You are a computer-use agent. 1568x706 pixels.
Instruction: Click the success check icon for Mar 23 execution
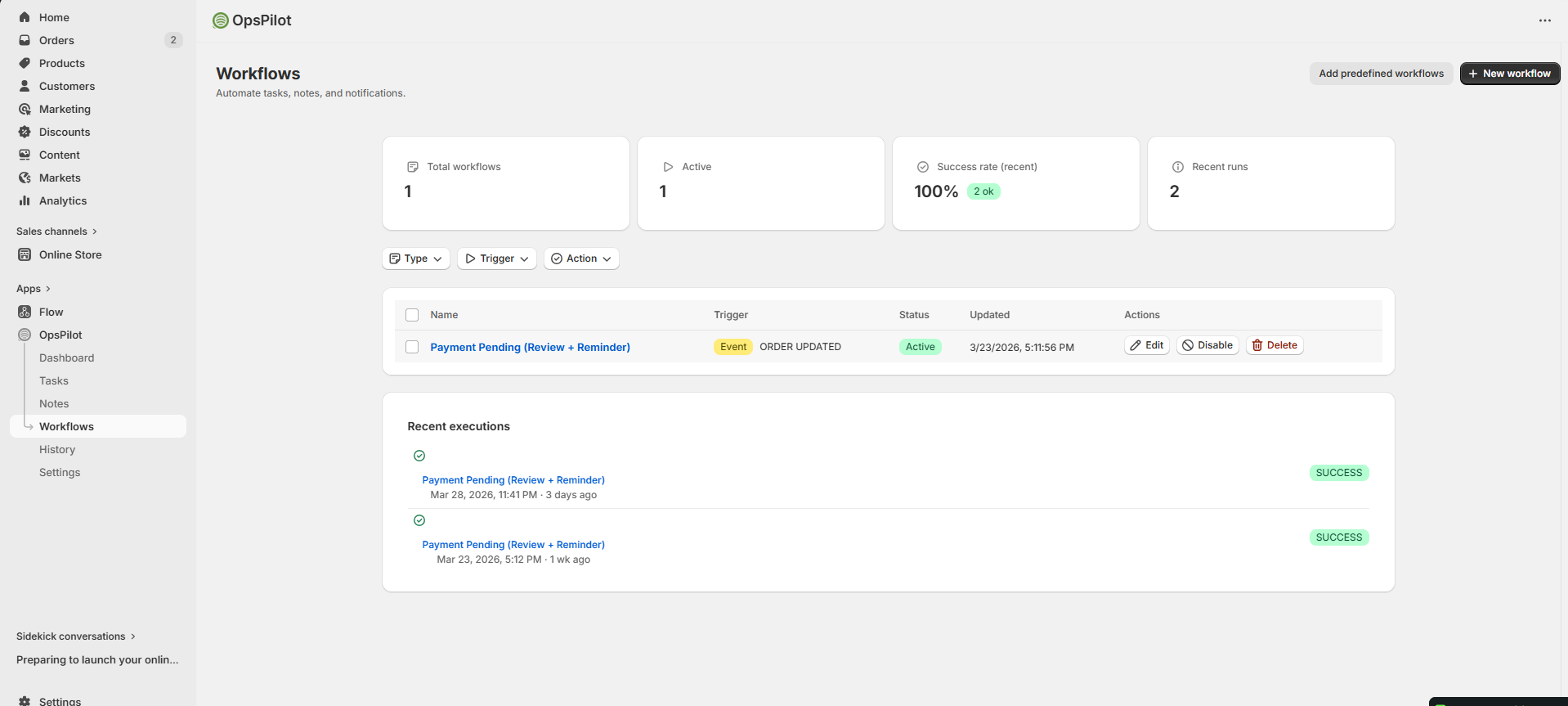coord(419,520)
